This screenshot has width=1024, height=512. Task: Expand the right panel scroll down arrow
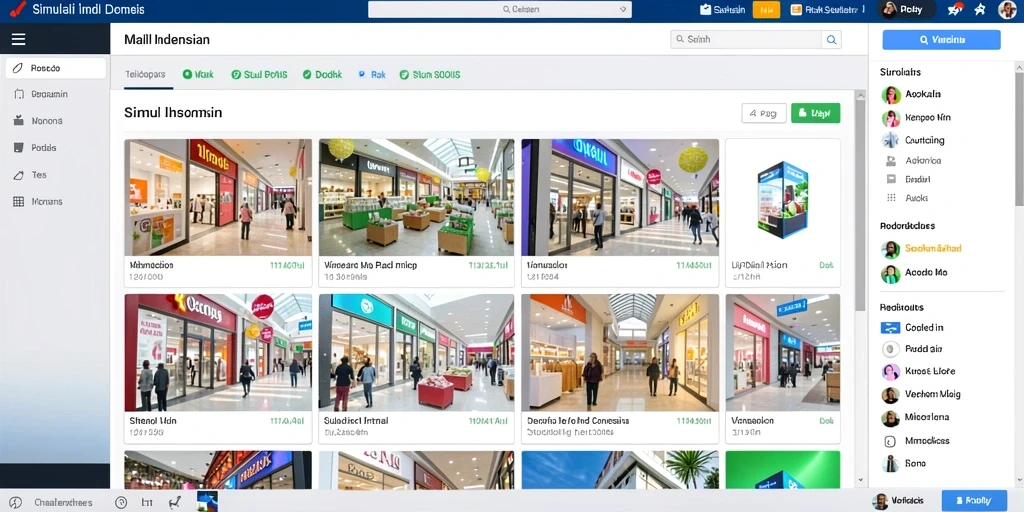pos(1018,480)
